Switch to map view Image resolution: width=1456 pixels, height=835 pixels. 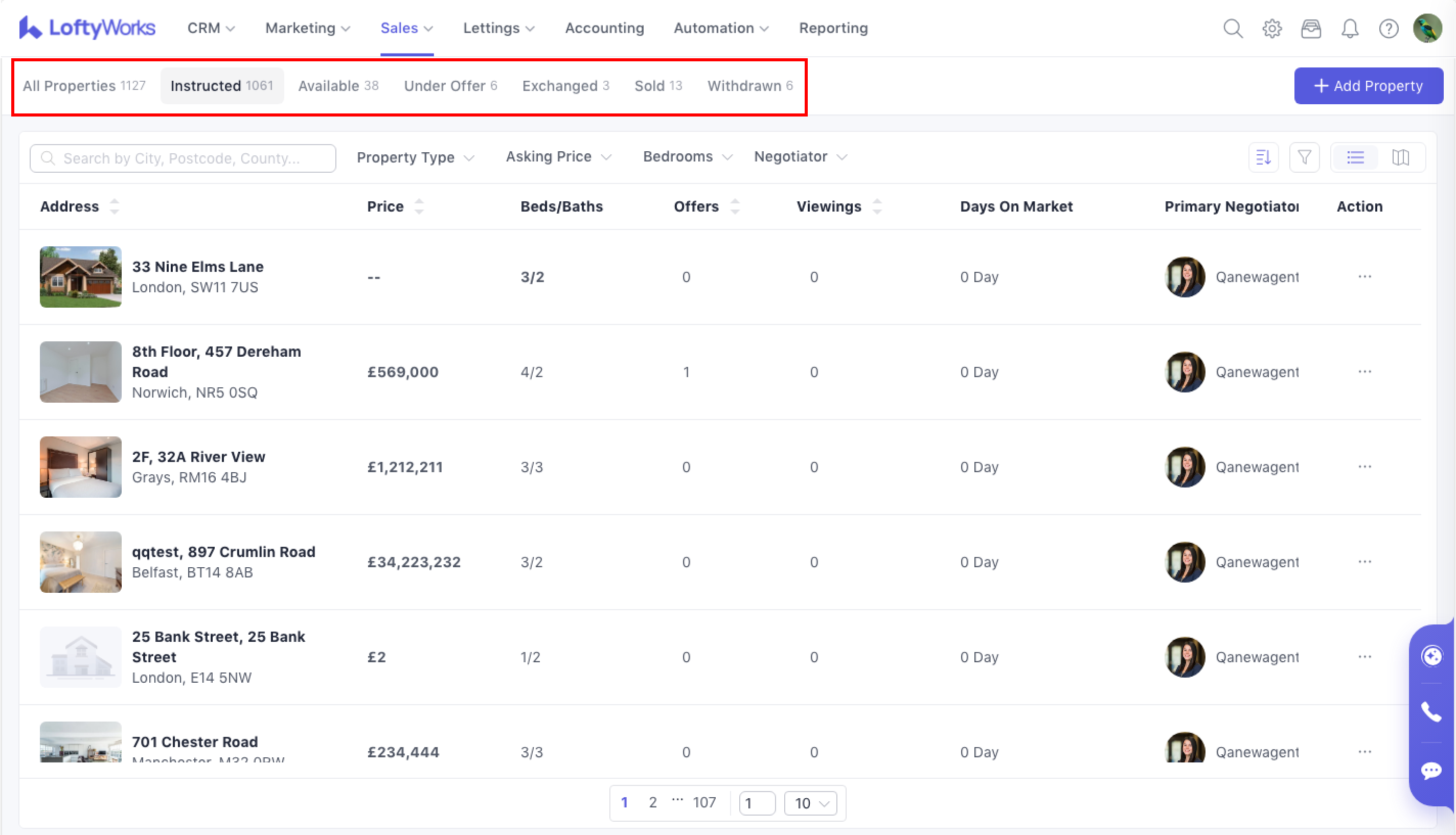[x=1400, y=157]
